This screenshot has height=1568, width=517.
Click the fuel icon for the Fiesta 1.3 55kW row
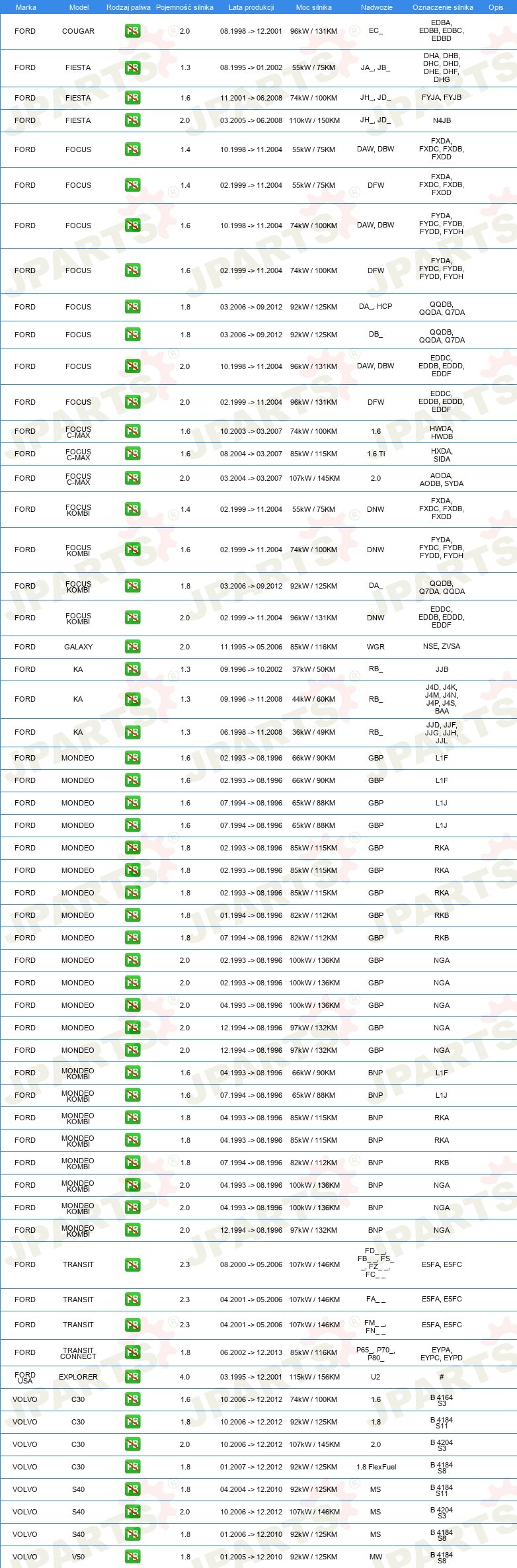click(132, 67)
